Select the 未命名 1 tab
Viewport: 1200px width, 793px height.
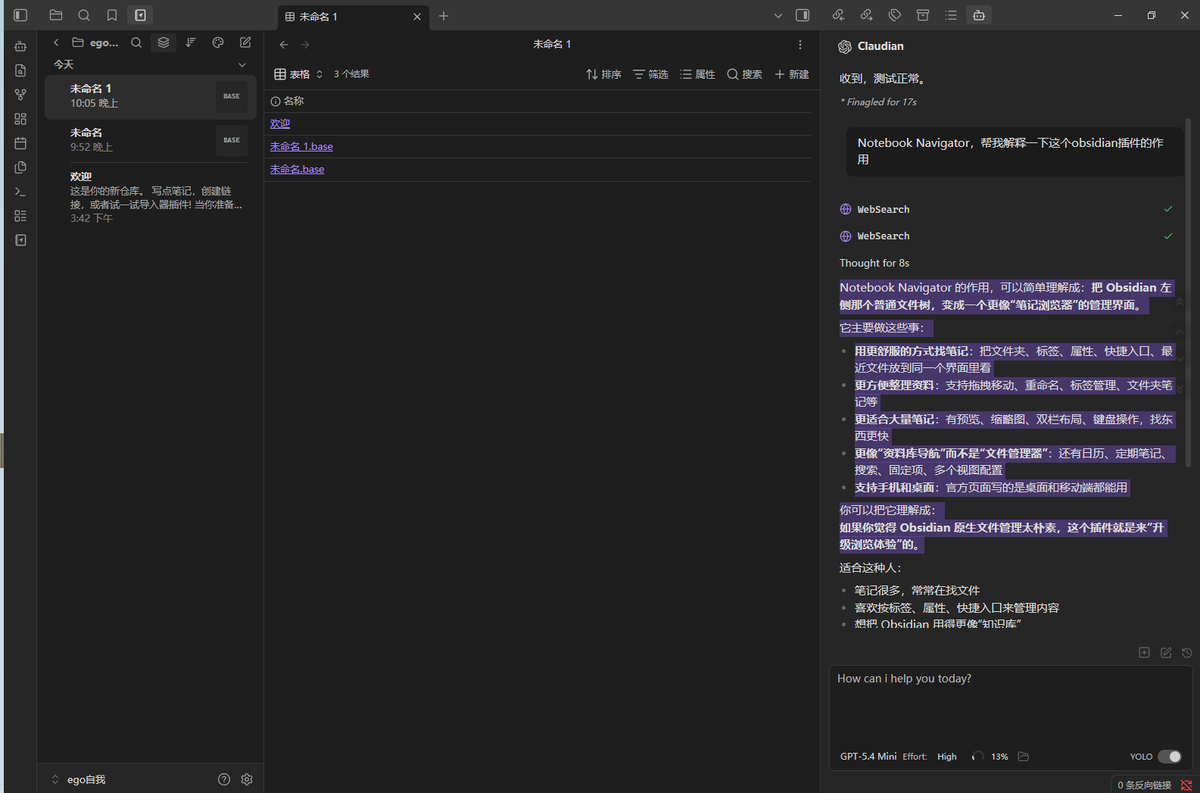click(x=354, y=16)
